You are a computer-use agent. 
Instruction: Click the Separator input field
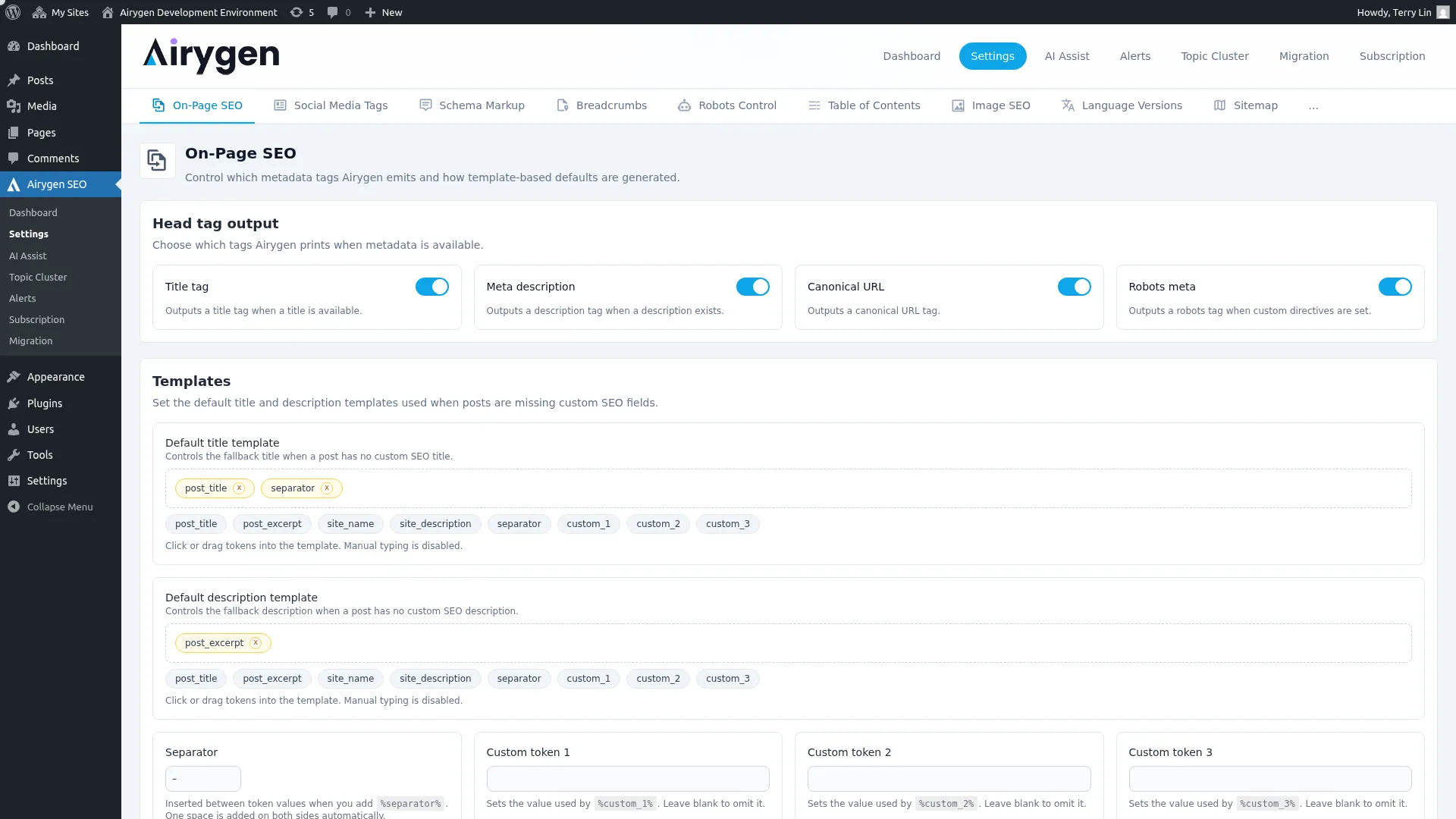203,779
